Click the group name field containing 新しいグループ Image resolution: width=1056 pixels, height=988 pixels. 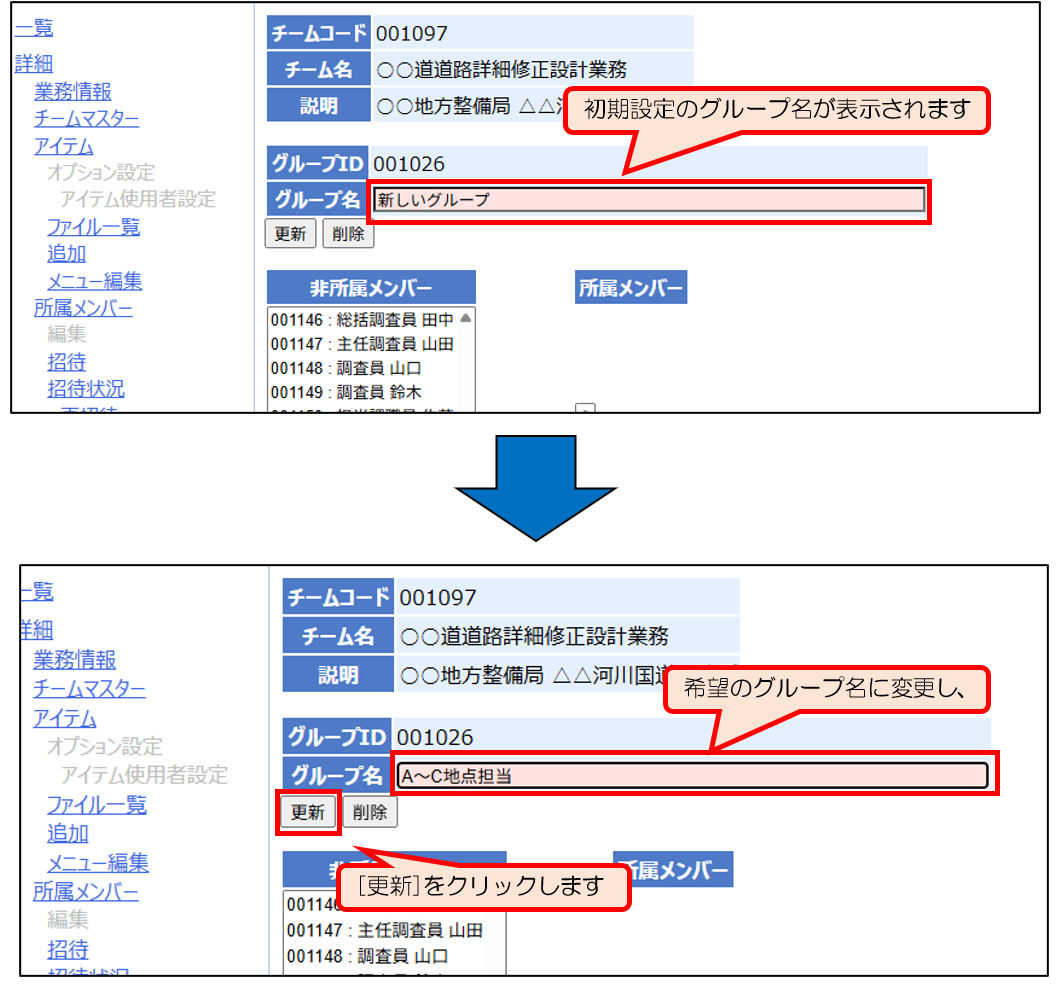click(x=648, y=200)
